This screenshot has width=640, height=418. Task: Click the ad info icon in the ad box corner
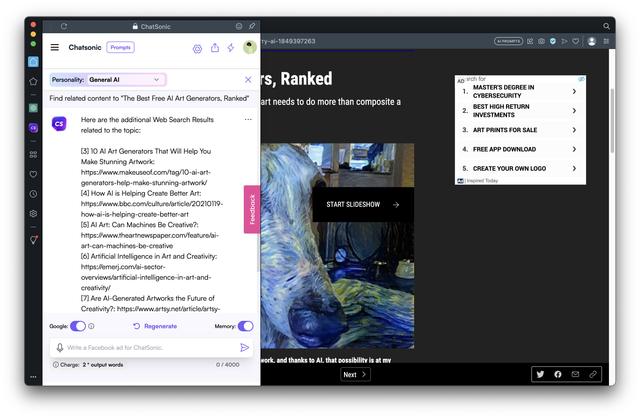click(581, 79)
